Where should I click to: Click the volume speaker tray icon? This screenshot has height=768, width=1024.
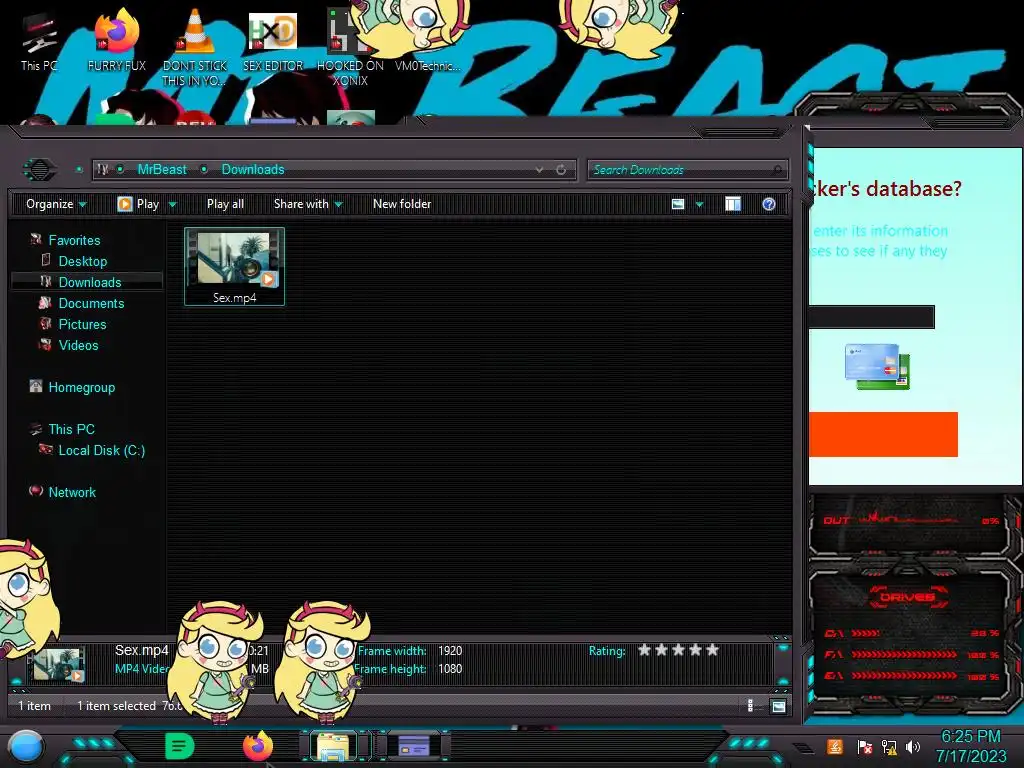tap(913, 746)
